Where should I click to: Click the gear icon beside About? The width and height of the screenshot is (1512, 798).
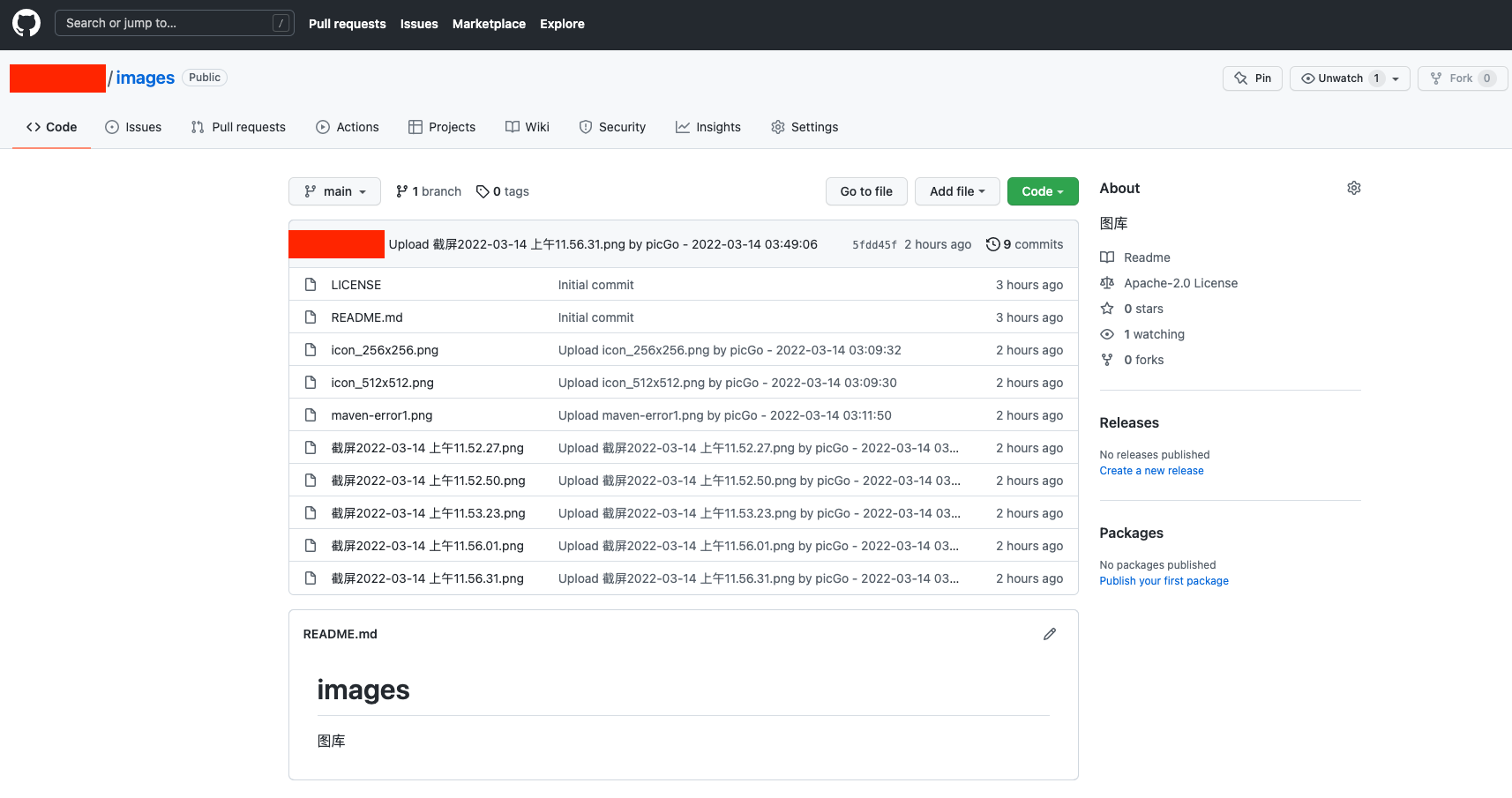1354,188
